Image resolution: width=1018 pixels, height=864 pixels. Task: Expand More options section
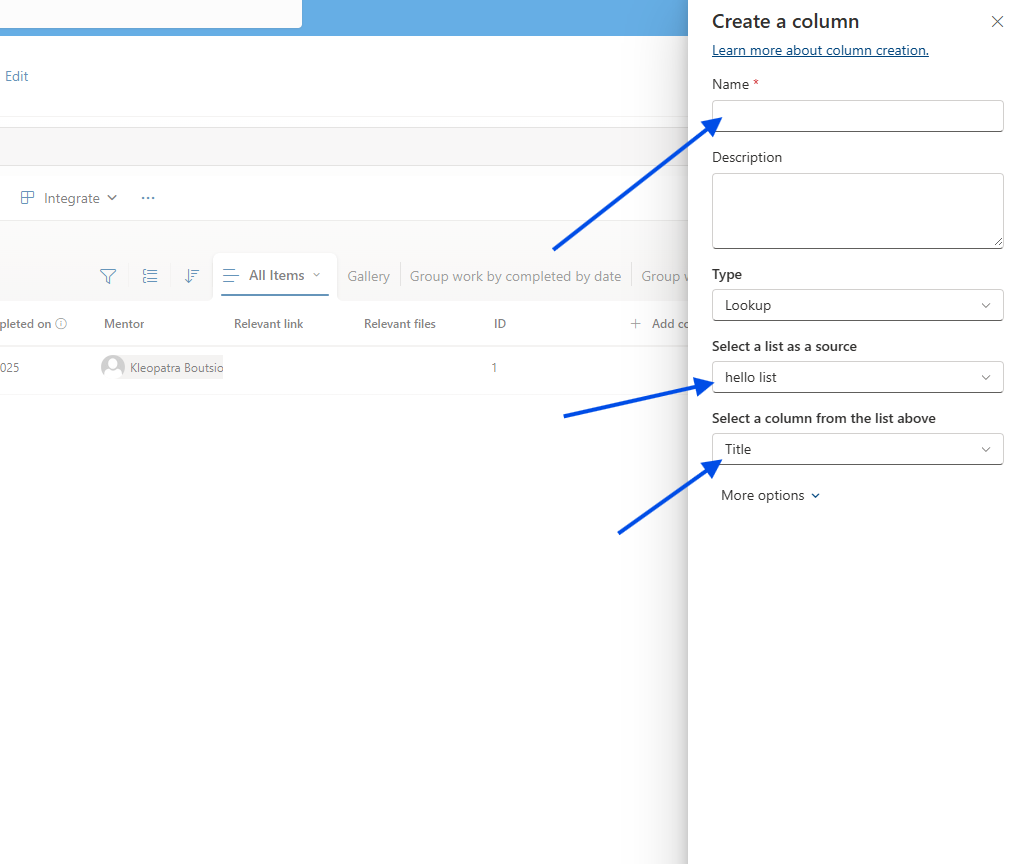(x=770, y=495)
